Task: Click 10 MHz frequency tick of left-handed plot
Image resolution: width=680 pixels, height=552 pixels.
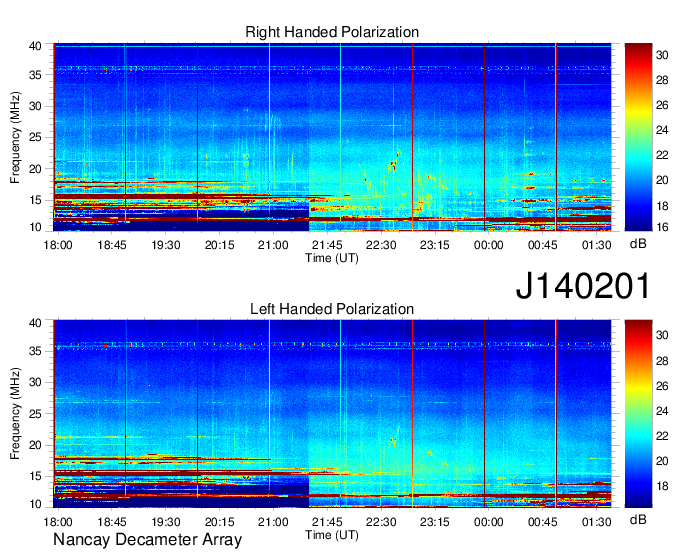Action: (x=36, y=504)
